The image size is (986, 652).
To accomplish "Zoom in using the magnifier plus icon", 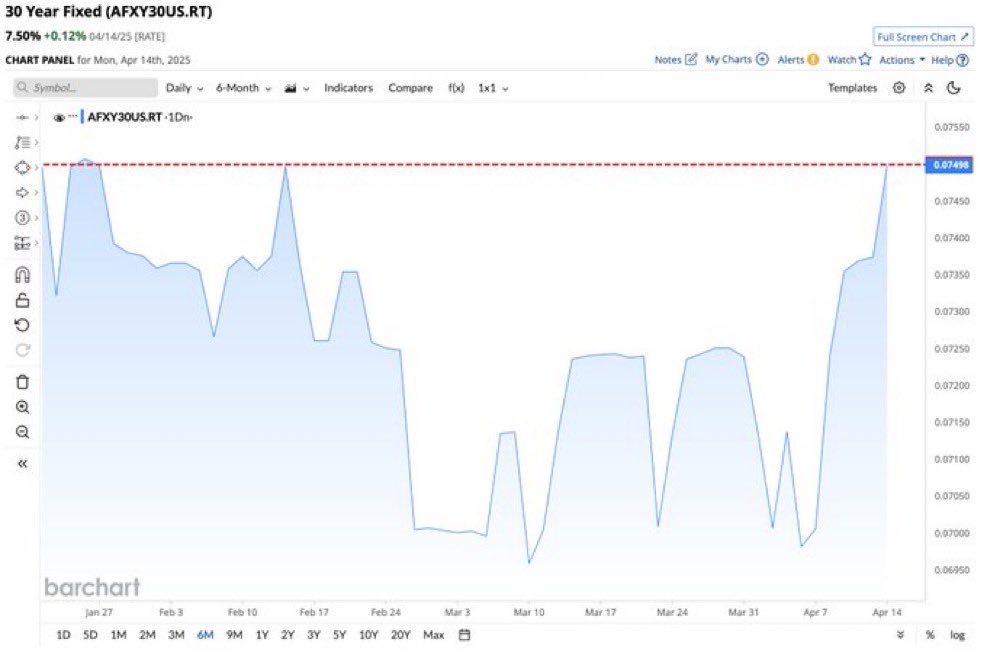I will [22, 407].
